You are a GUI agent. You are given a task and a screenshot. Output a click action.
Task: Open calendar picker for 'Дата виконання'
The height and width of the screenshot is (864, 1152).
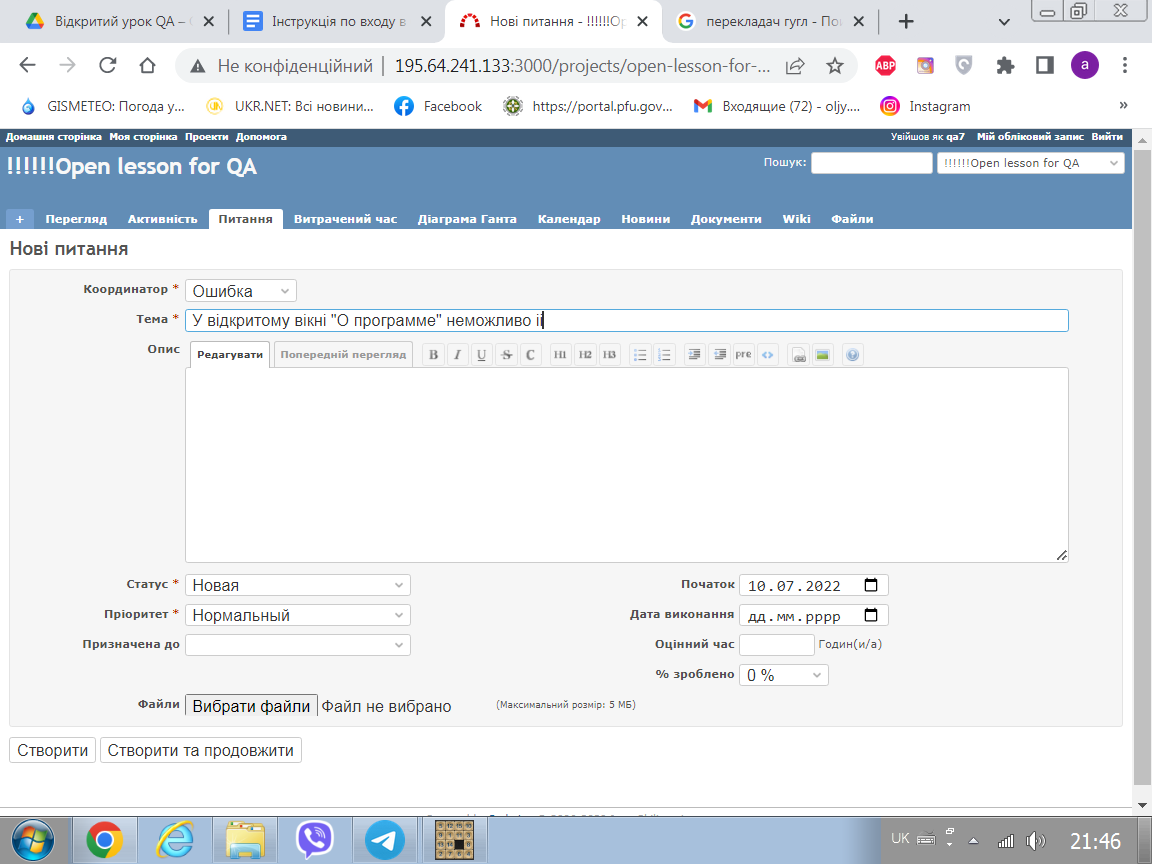[871, 615]
